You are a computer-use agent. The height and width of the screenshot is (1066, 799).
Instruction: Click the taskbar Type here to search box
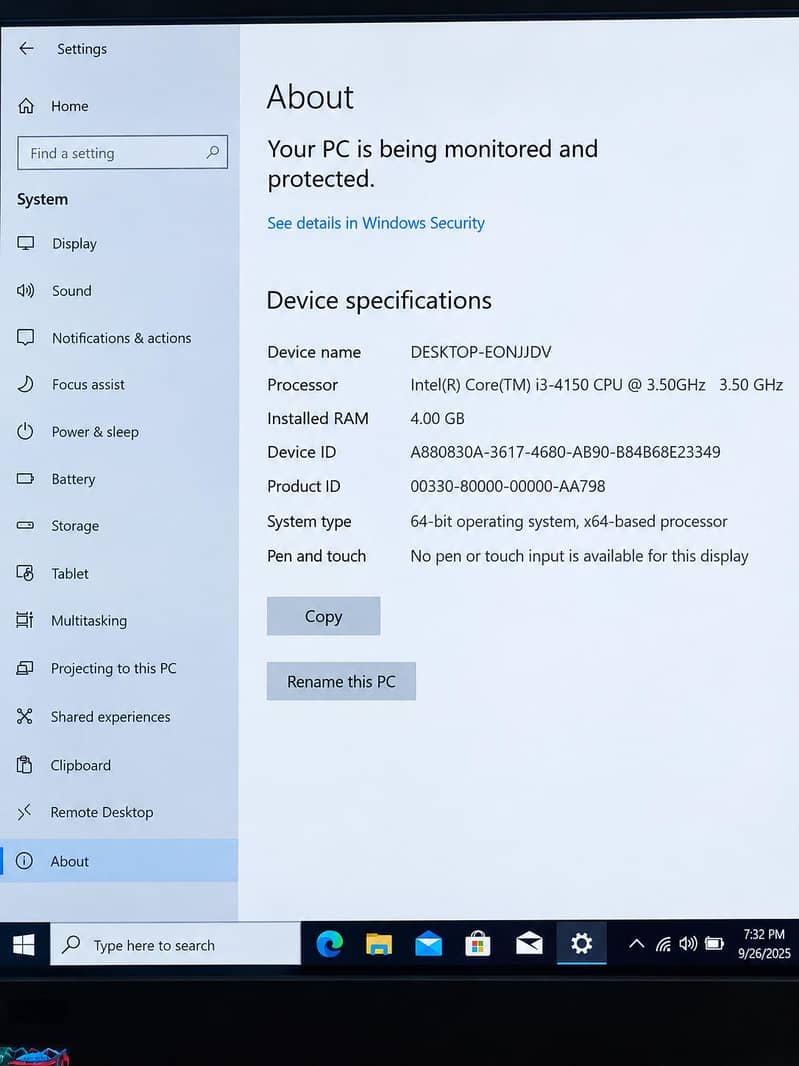point(175,944)
